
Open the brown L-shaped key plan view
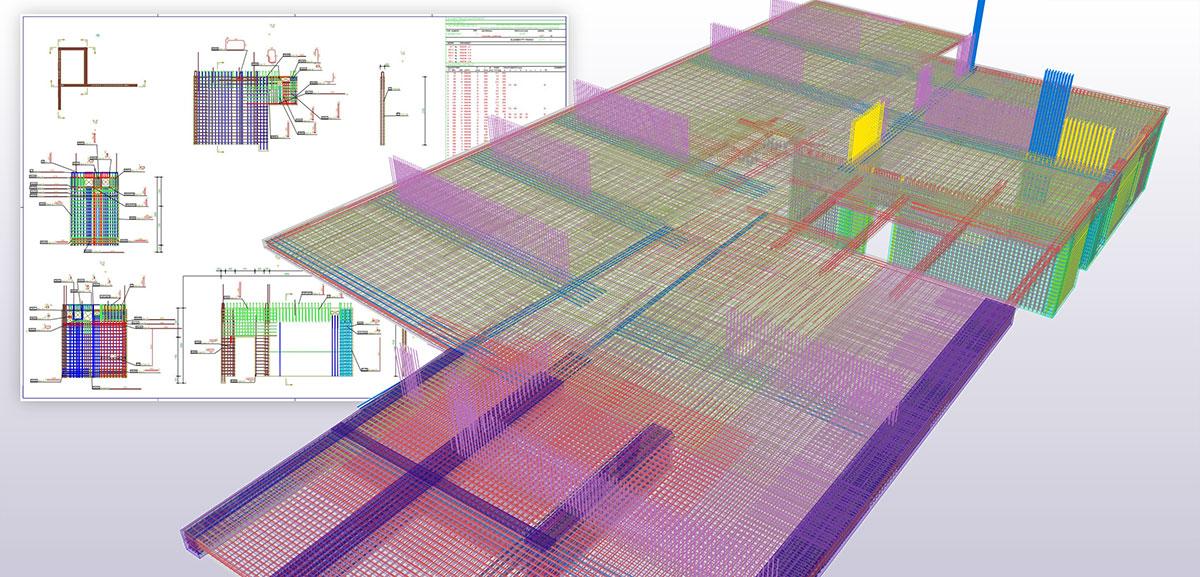tap(72, 75)
